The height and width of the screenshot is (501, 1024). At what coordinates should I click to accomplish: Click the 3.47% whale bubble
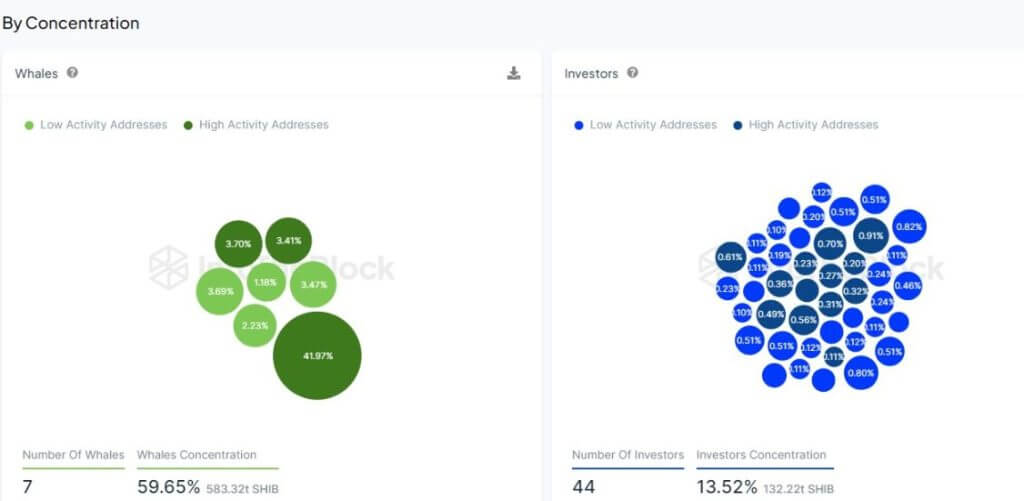[313, 285]
